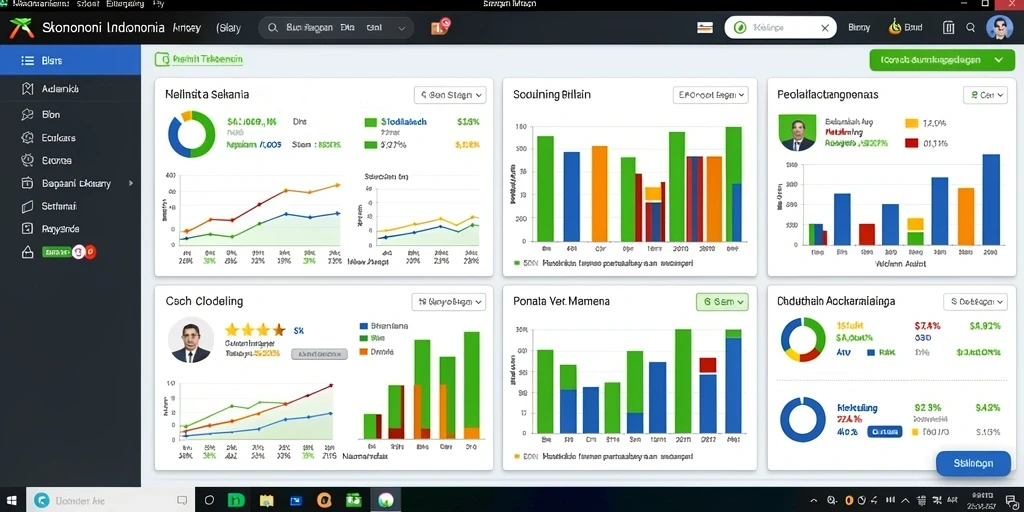
Task: Toggle the checkbox next to Peshit Tekenain
Action: 161,59
